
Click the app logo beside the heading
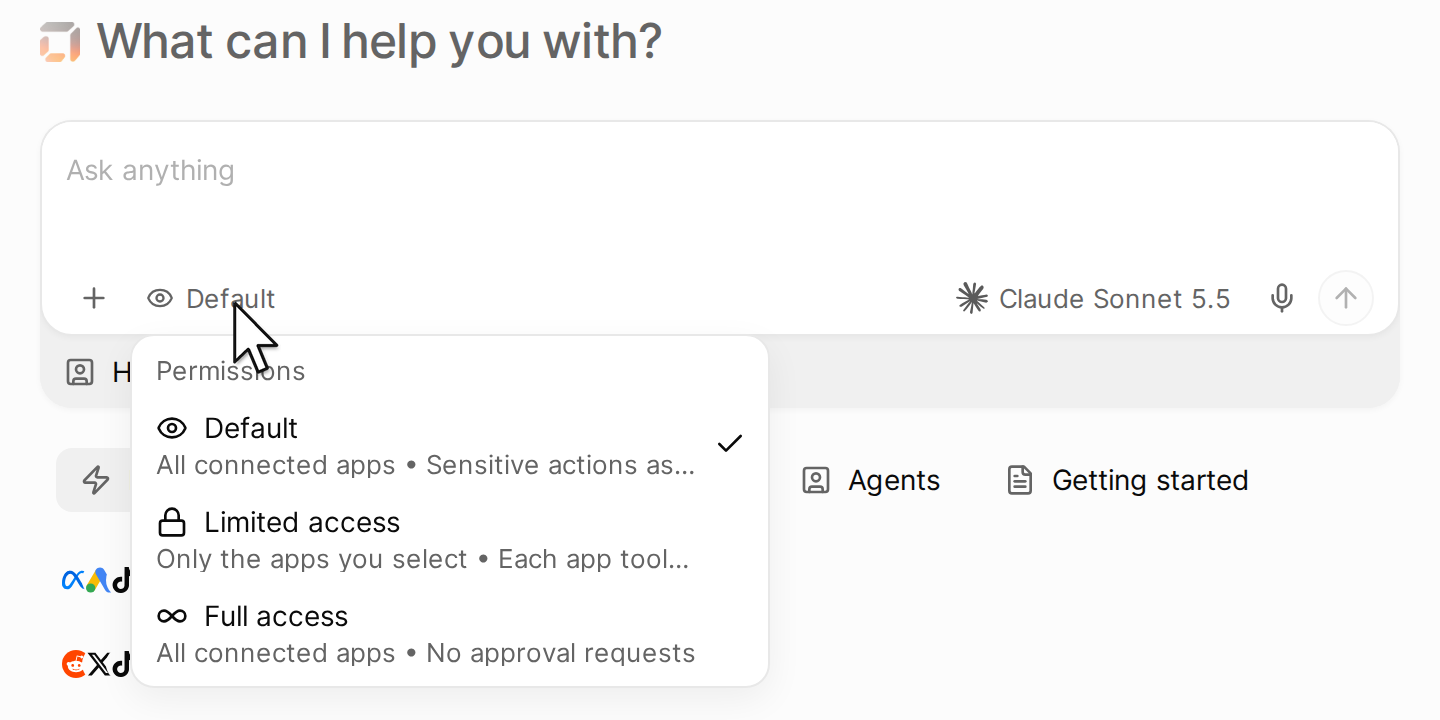click(x=59, y=42)
